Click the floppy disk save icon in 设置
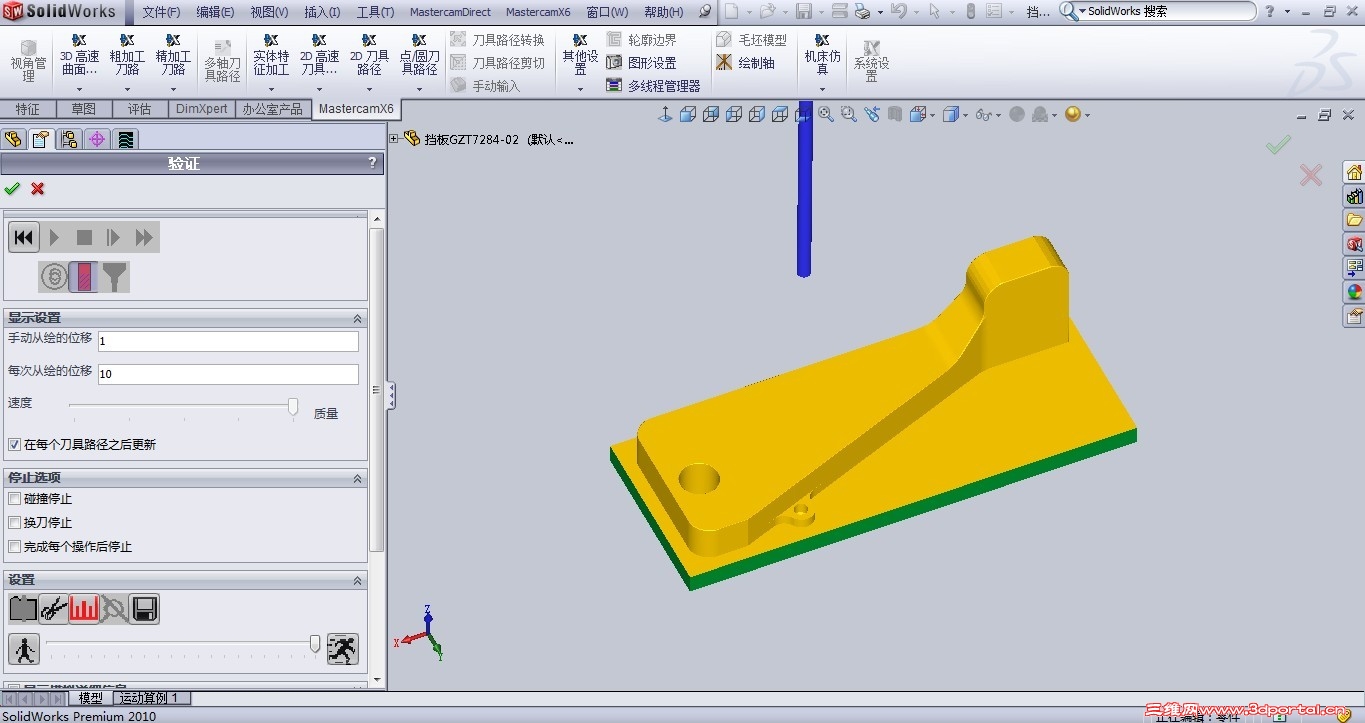1365x723 pixels. [144, 608]
